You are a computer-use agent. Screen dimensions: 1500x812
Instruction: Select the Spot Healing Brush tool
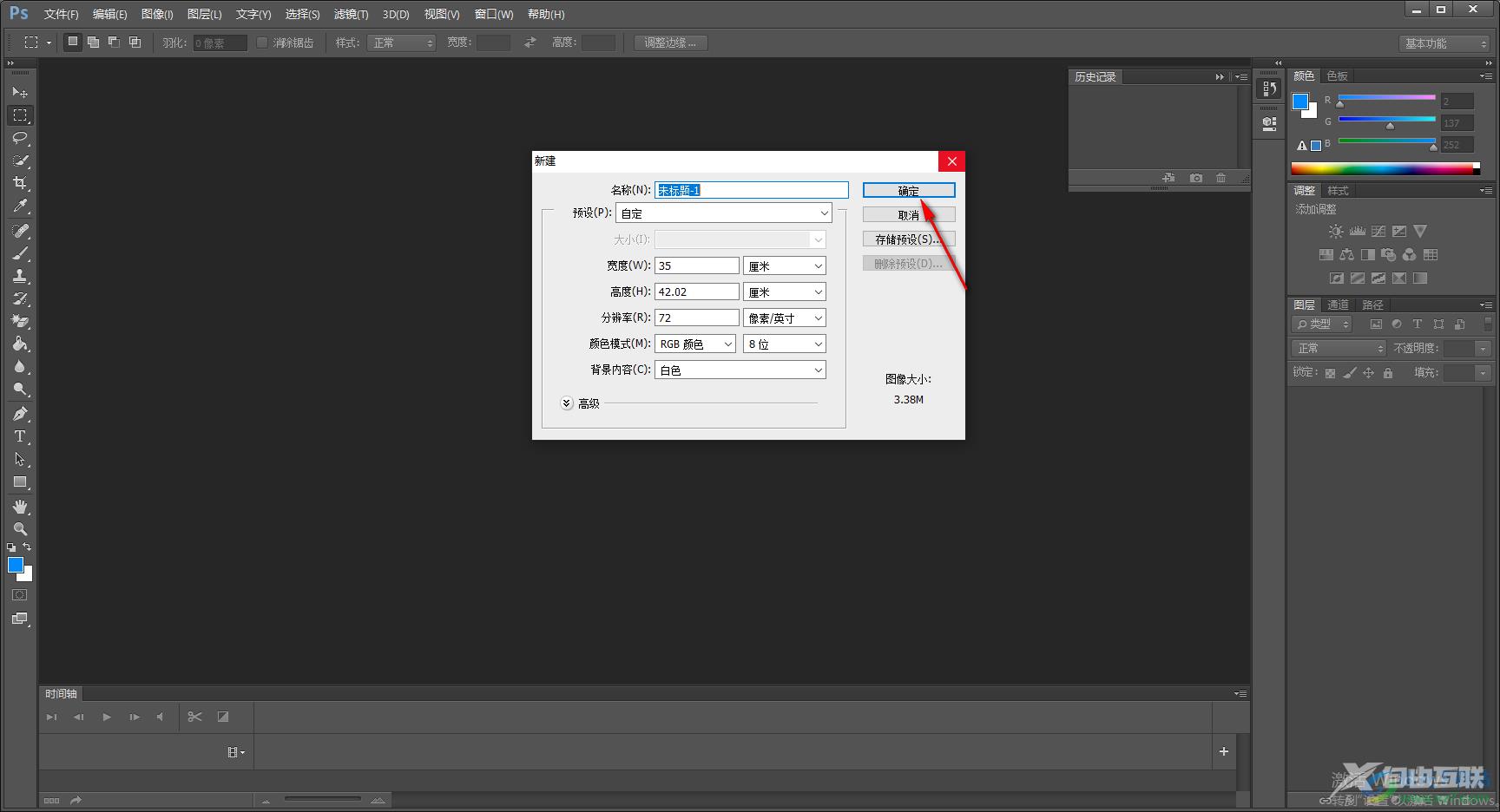pyautogui.click(x=20, y=232)
